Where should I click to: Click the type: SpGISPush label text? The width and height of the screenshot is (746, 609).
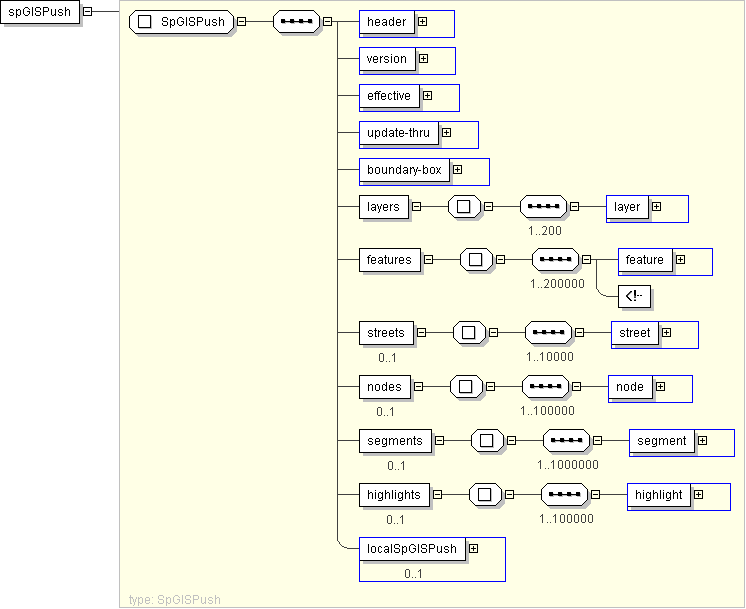(x=175, y=600)
